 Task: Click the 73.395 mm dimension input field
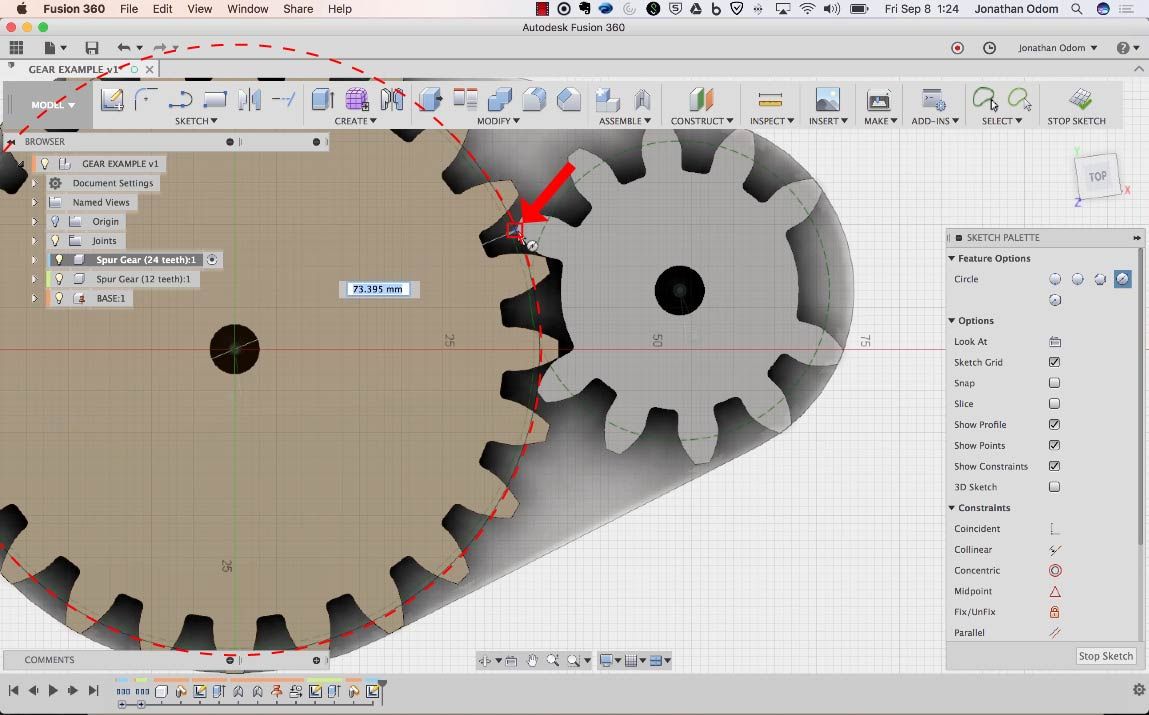tap(378, 289)
